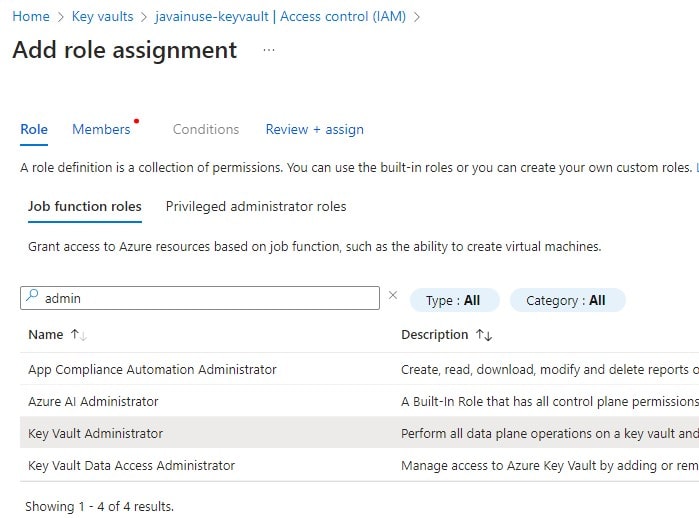Click description 'Create, read, download, modify'
699x518 pixels.
click(550, 369)
